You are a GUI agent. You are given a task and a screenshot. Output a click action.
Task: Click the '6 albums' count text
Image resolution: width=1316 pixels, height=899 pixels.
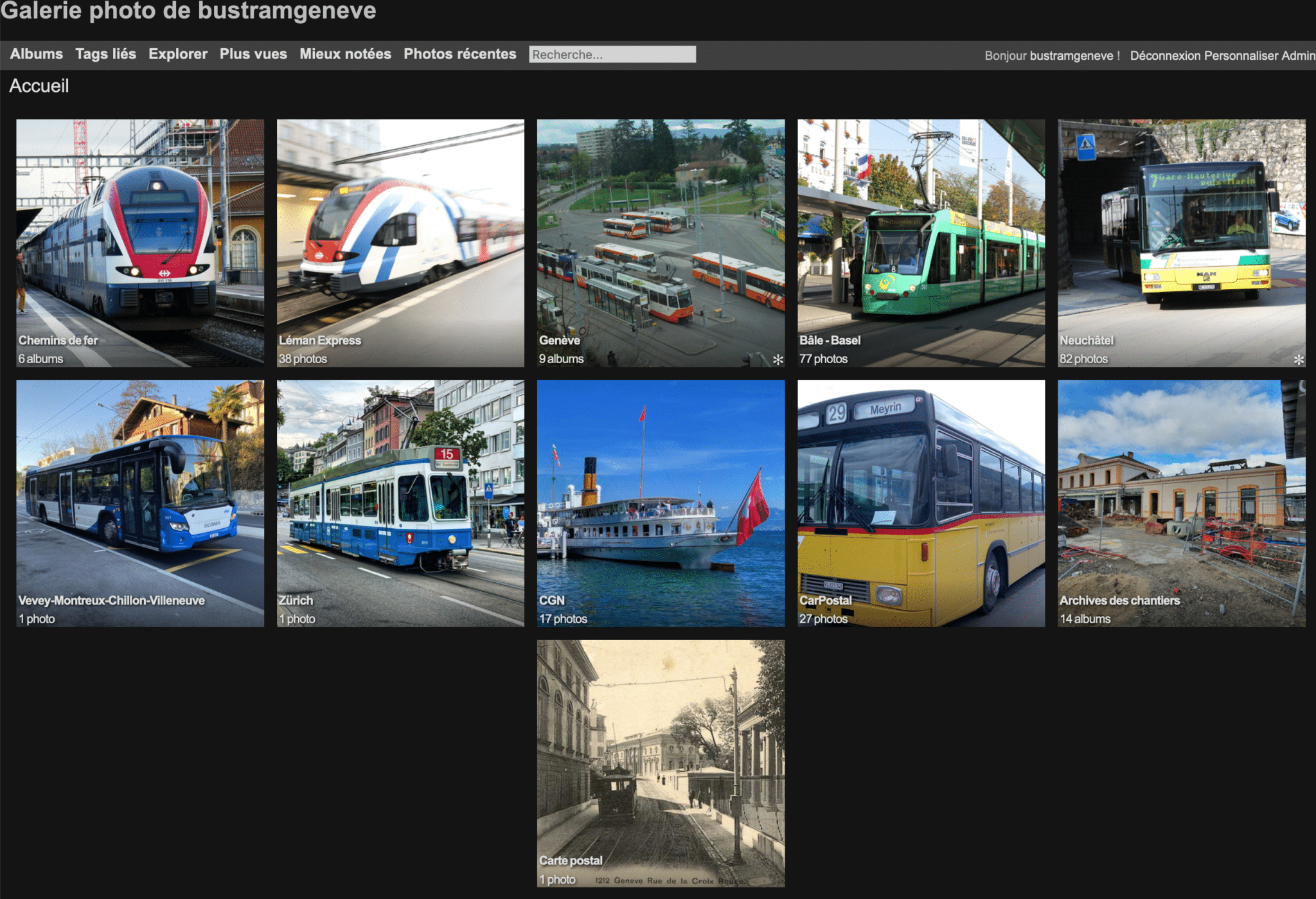pyautogui.click(x=40, y=359)
